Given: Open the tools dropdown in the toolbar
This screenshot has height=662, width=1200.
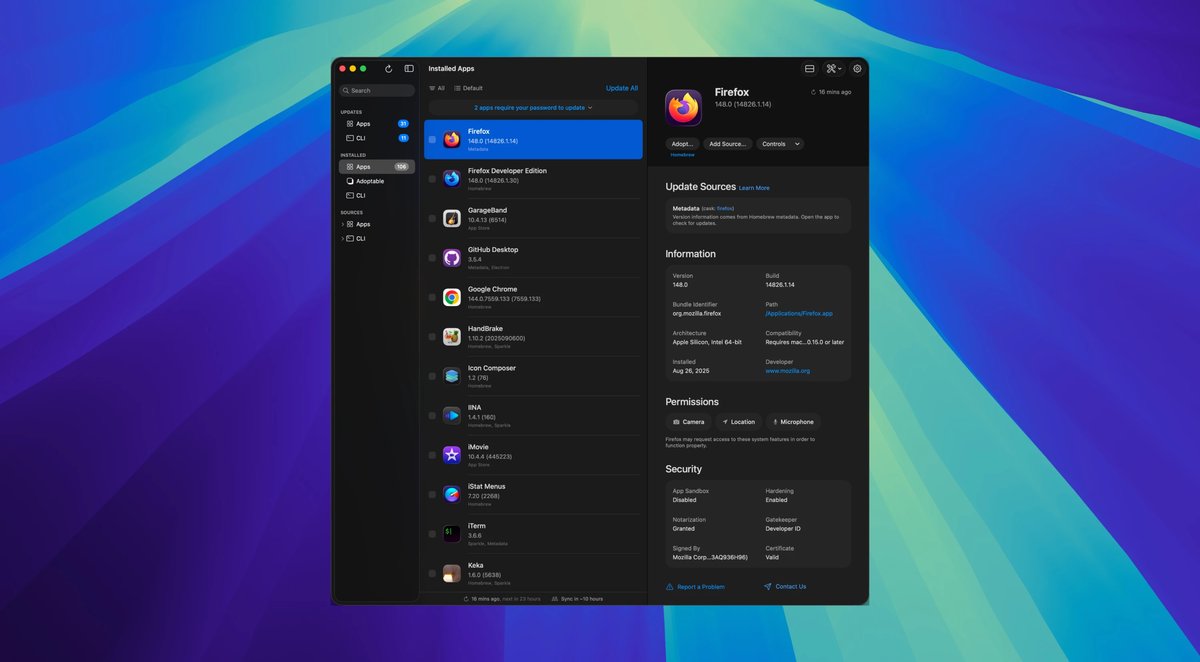Looking at the screenshot, I should click(x=833, y=69).
